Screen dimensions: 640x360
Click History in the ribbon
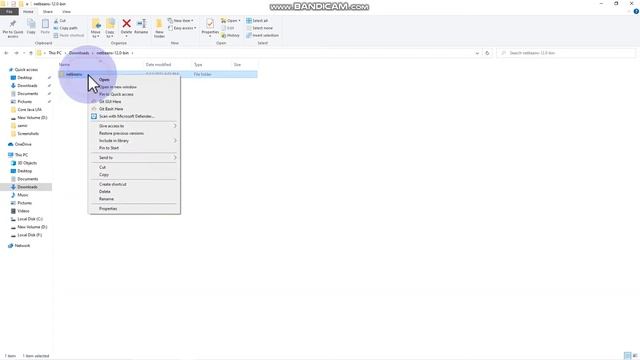[x=231, y=36]
